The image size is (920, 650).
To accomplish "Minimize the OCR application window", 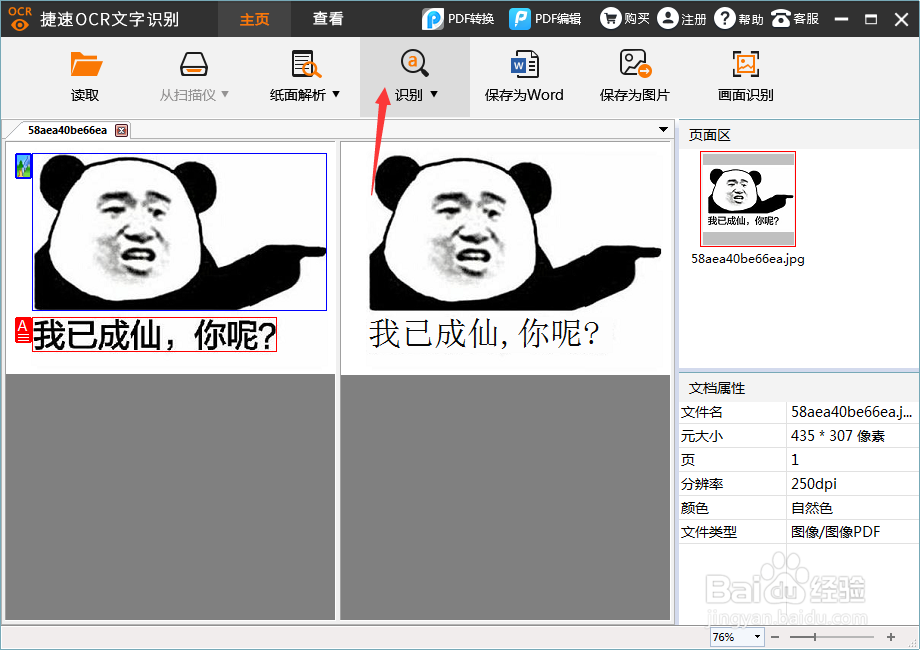I will click(841, 19).
